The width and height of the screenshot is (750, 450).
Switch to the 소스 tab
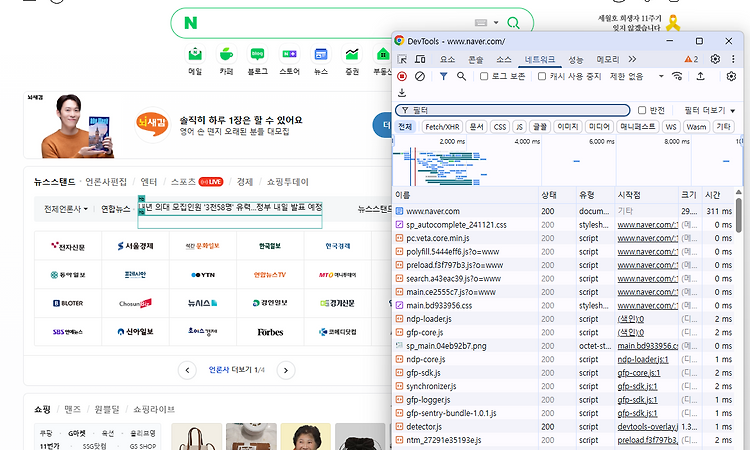504,59
